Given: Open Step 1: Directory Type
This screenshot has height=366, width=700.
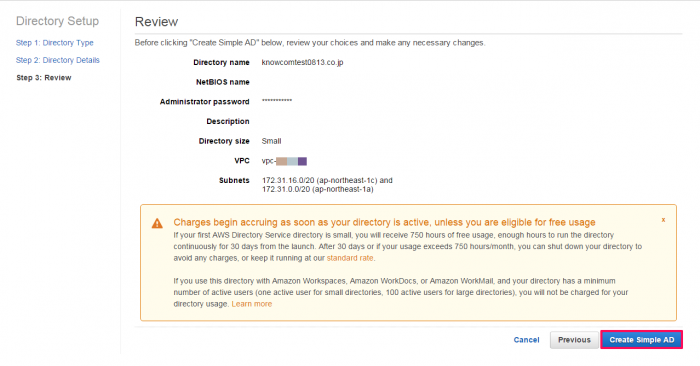Looking at the screenshot, I should 54,43.
